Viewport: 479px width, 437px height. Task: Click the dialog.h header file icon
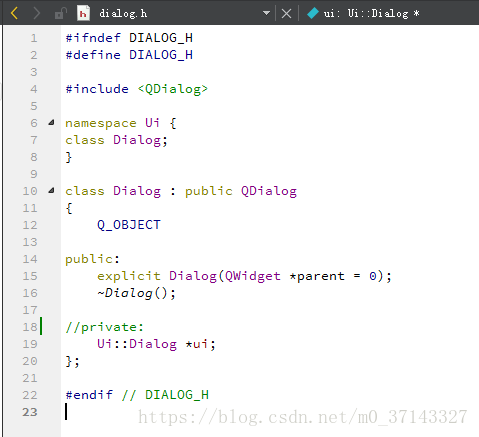[83, 13]
